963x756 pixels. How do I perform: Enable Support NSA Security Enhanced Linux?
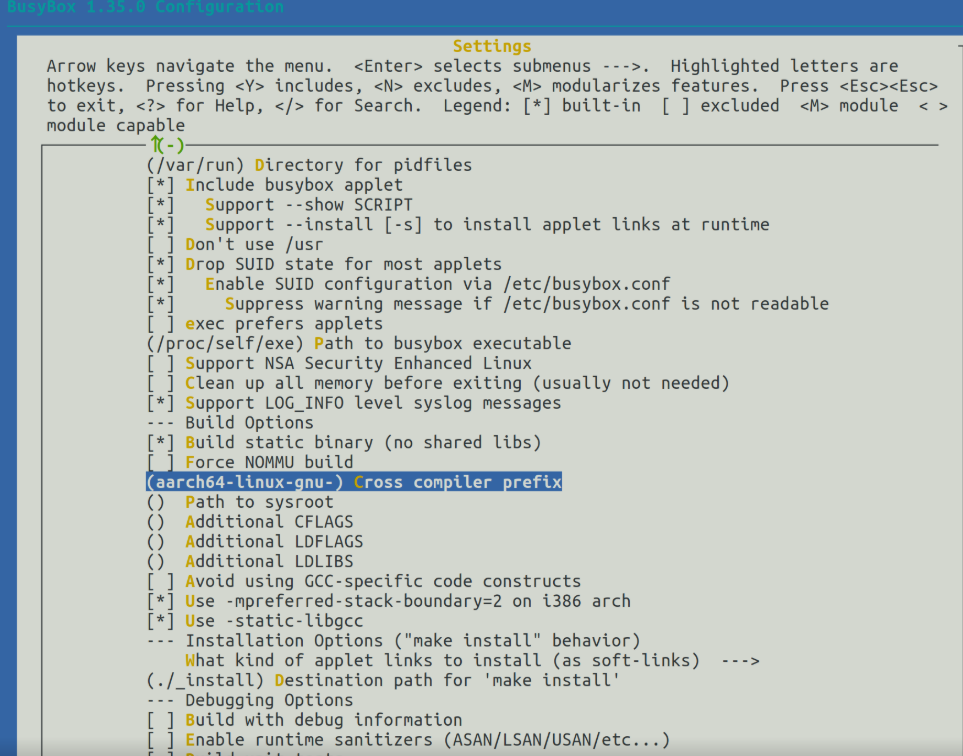pos(339,363)
